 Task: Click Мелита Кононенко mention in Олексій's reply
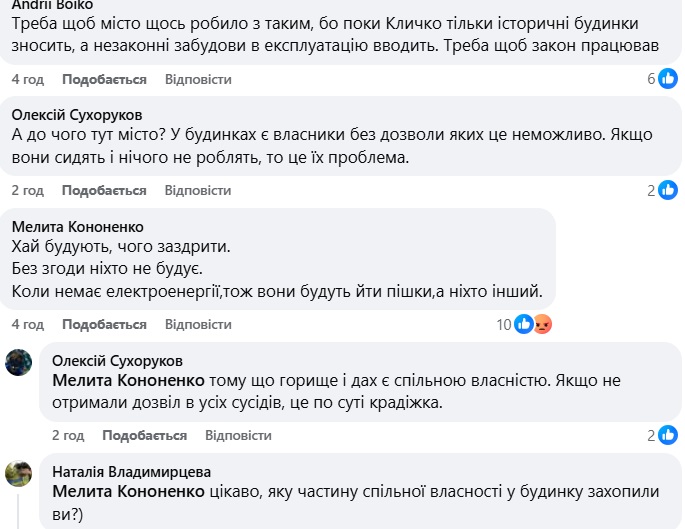pos(128,381)
